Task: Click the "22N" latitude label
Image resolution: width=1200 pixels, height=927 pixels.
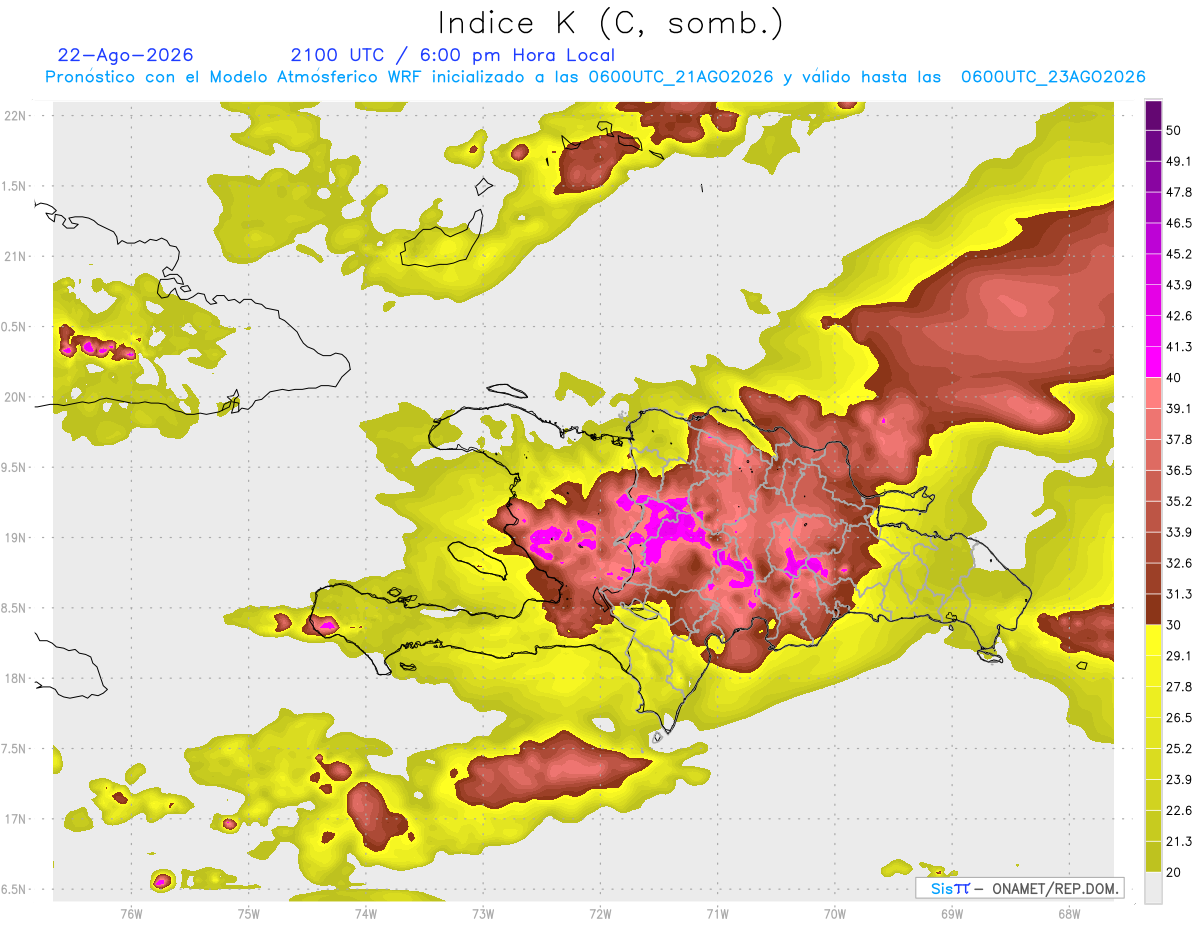Action: coord(15,115)
